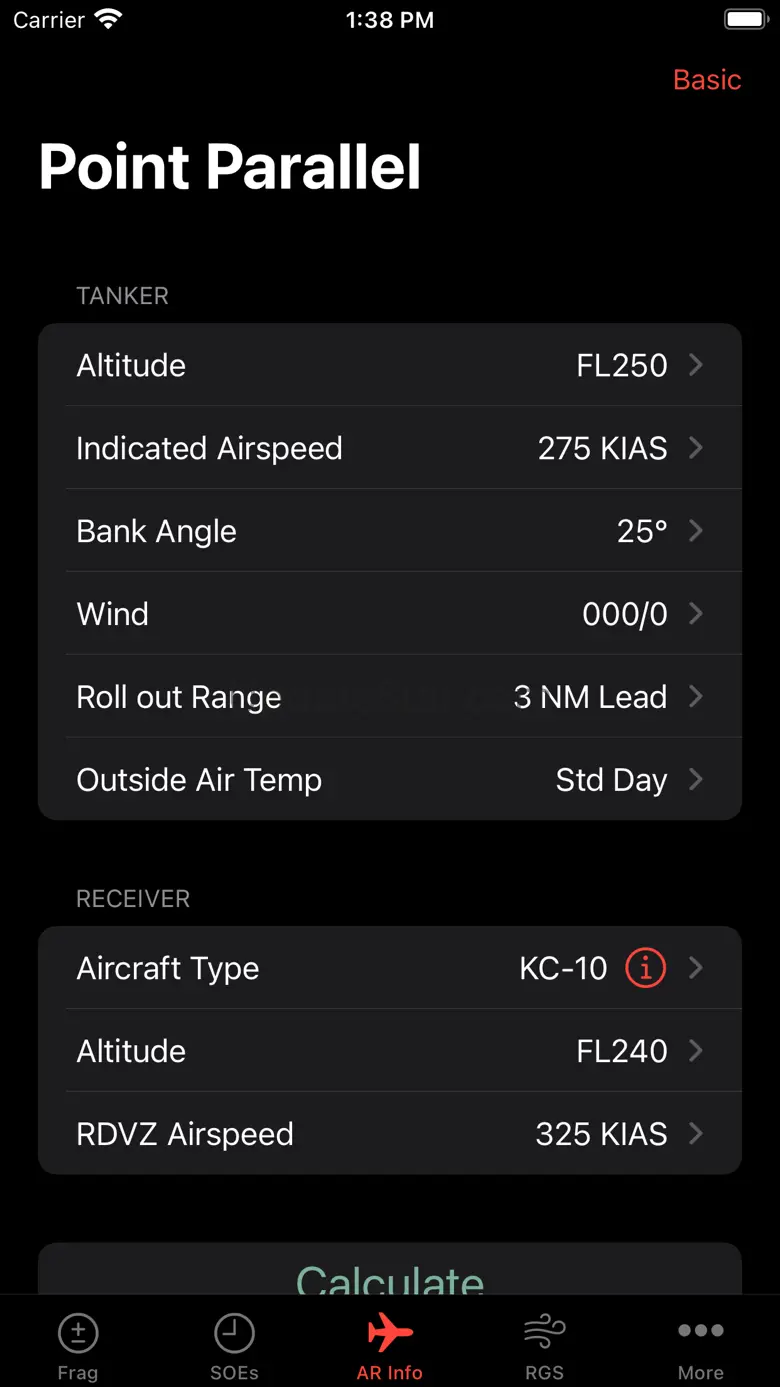Screen dimensions: 780x1387
Task: Open the More ellipsis icon tab
Action: click(701, 1330)
